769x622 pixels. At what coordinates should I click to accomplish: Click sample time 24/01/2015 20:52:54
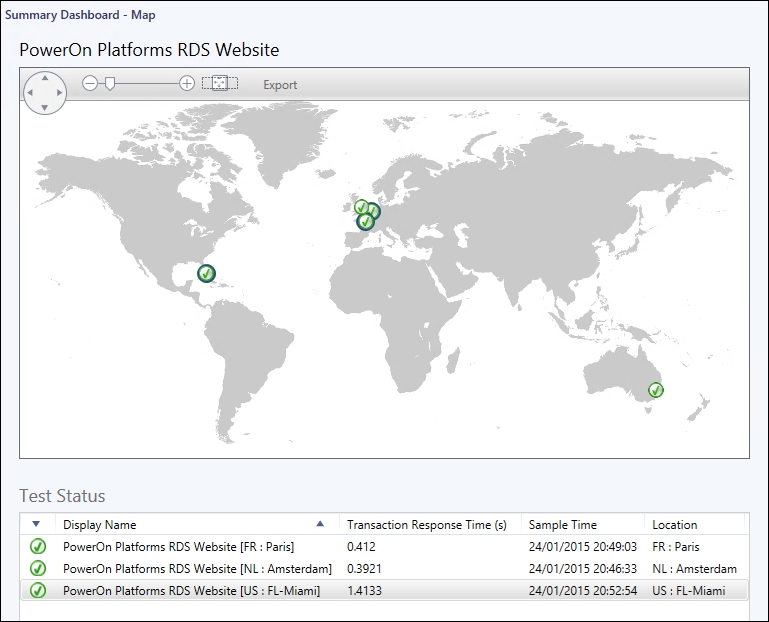point(583,591)
